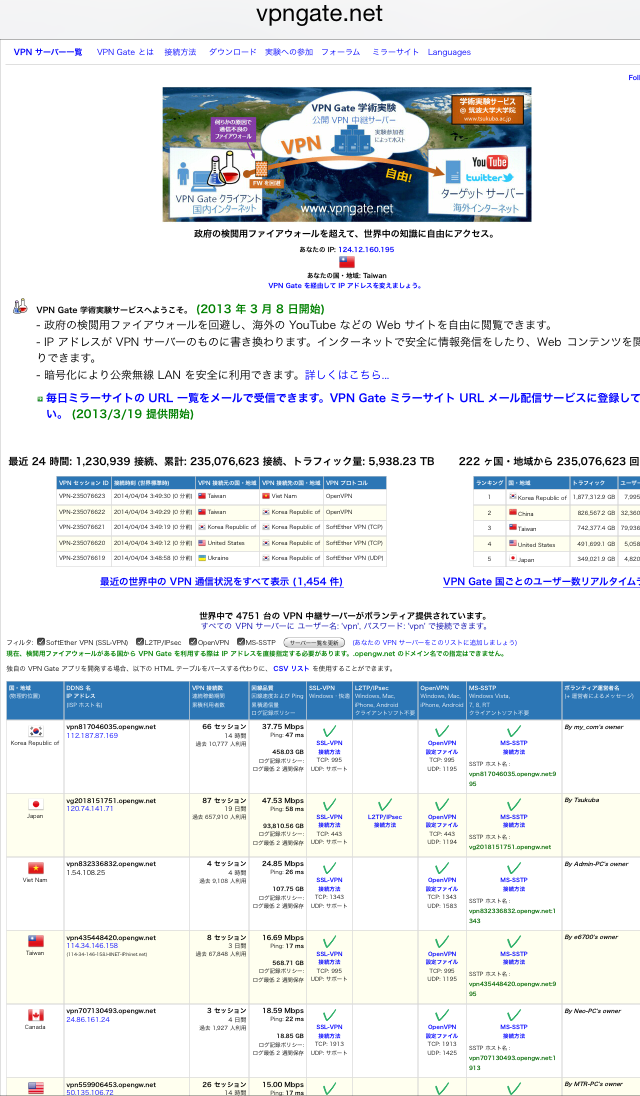Viewport: 640px width, 1096px height.
Task: Click OpenVPN checkmark in Korea server row
Action: point(442,733)
